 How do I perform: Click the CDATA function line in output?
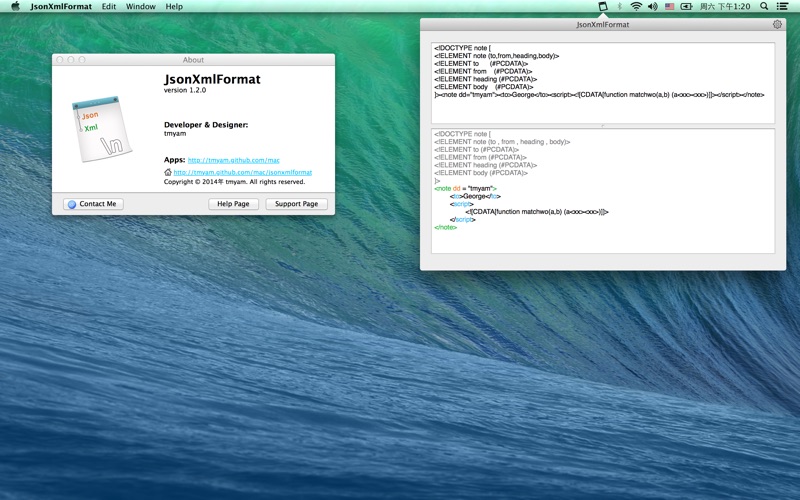pos(537,212)
